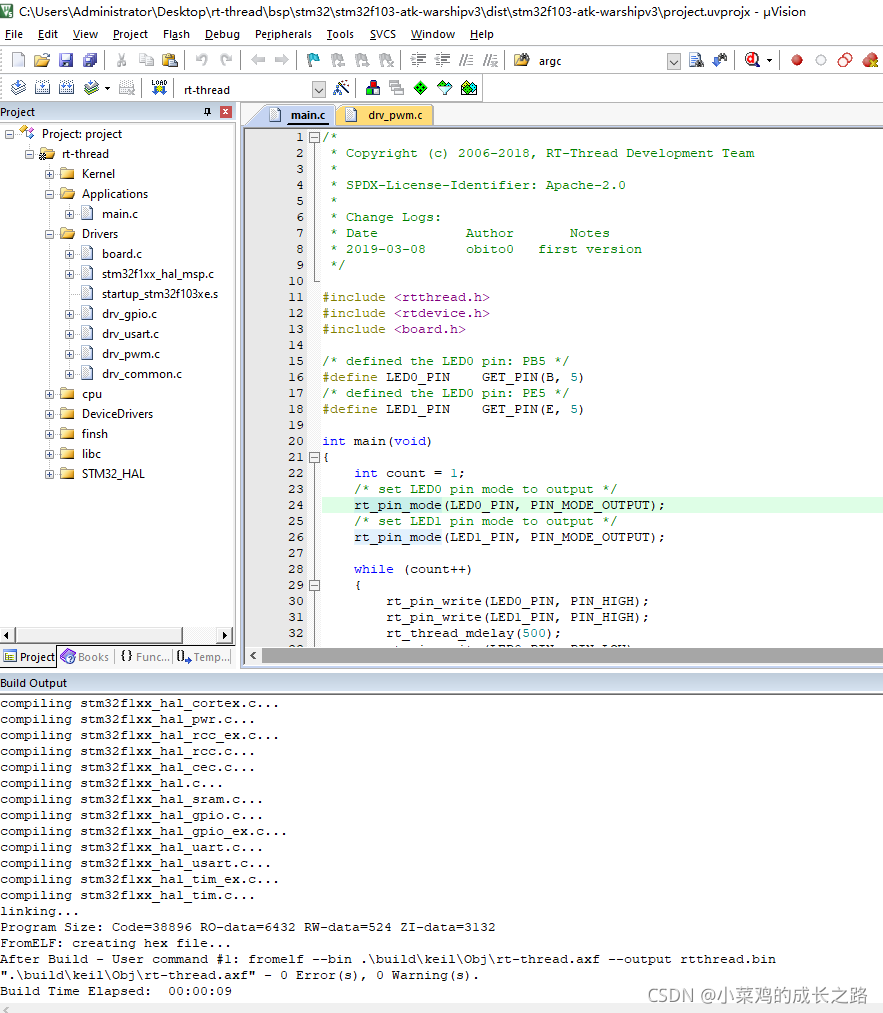This screenshot has height=1013, width=883.
Task: Select board.c in the Drivers folder
Action: [x=121, y=254]
